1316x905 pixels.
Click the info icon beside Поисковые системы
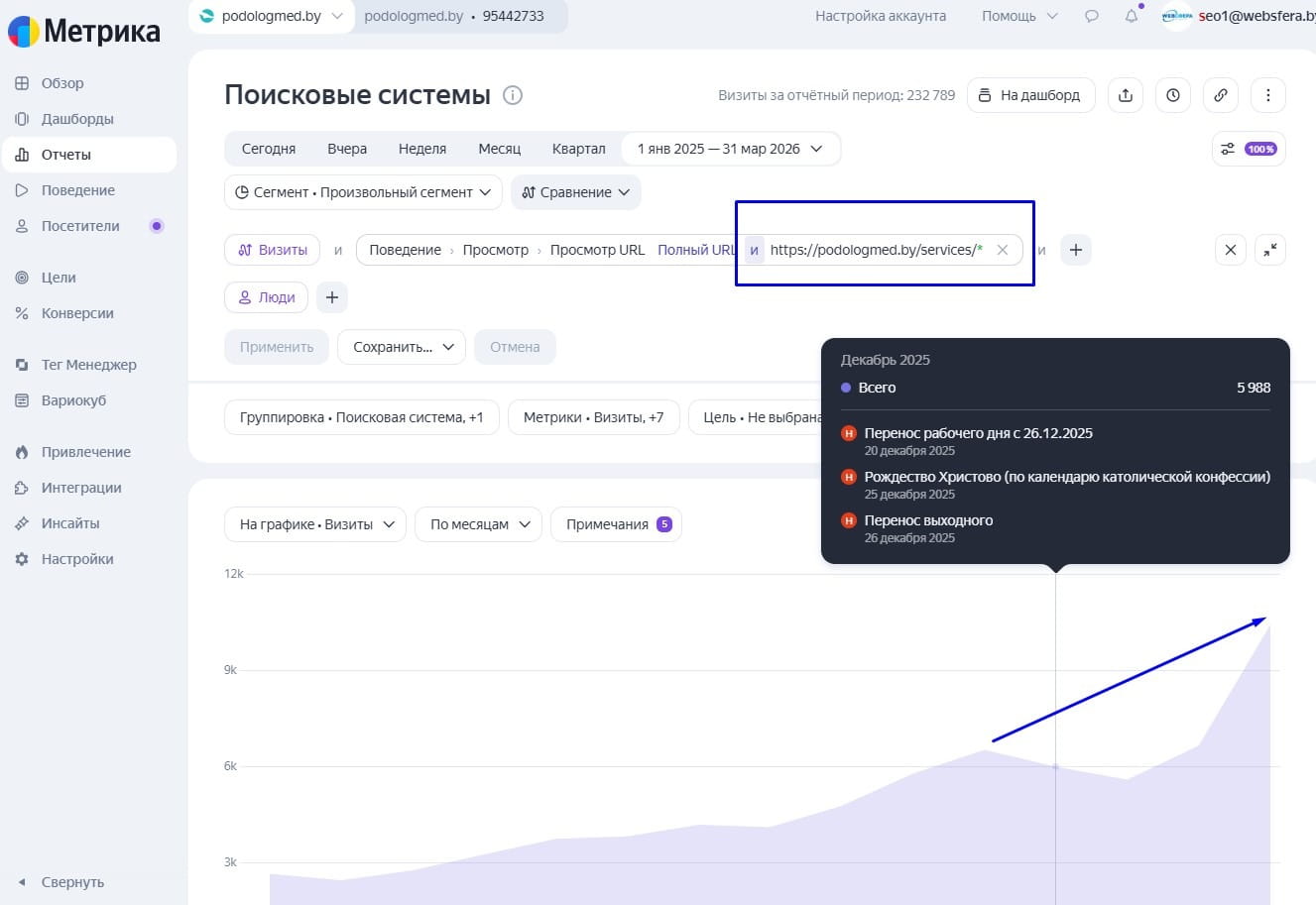(x=513, y=95)
